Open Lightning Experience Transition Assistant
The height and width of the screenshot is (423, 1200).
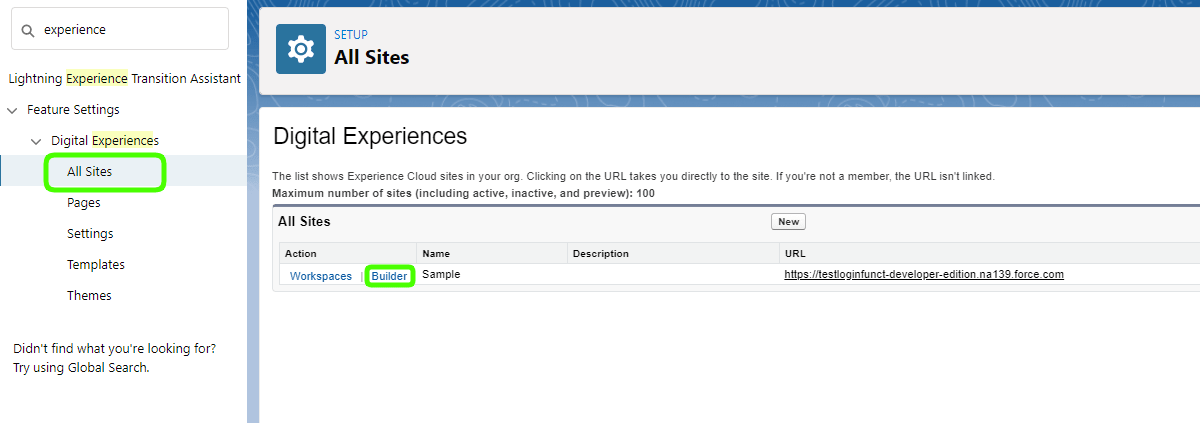pyautogui.click(x=124, y=78)
